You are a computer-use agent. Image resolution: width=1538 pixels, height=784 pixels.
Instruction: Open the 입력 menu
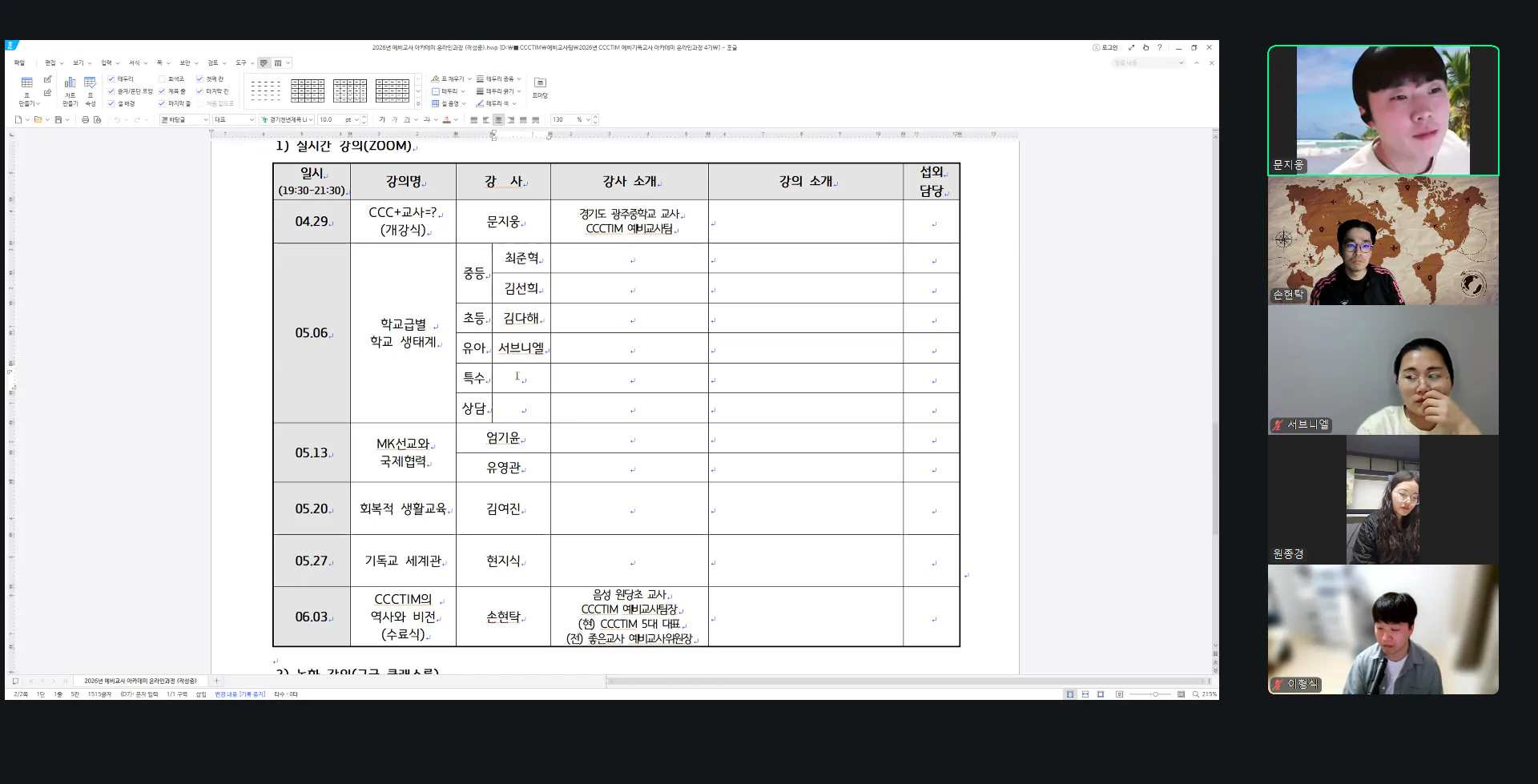109,62
